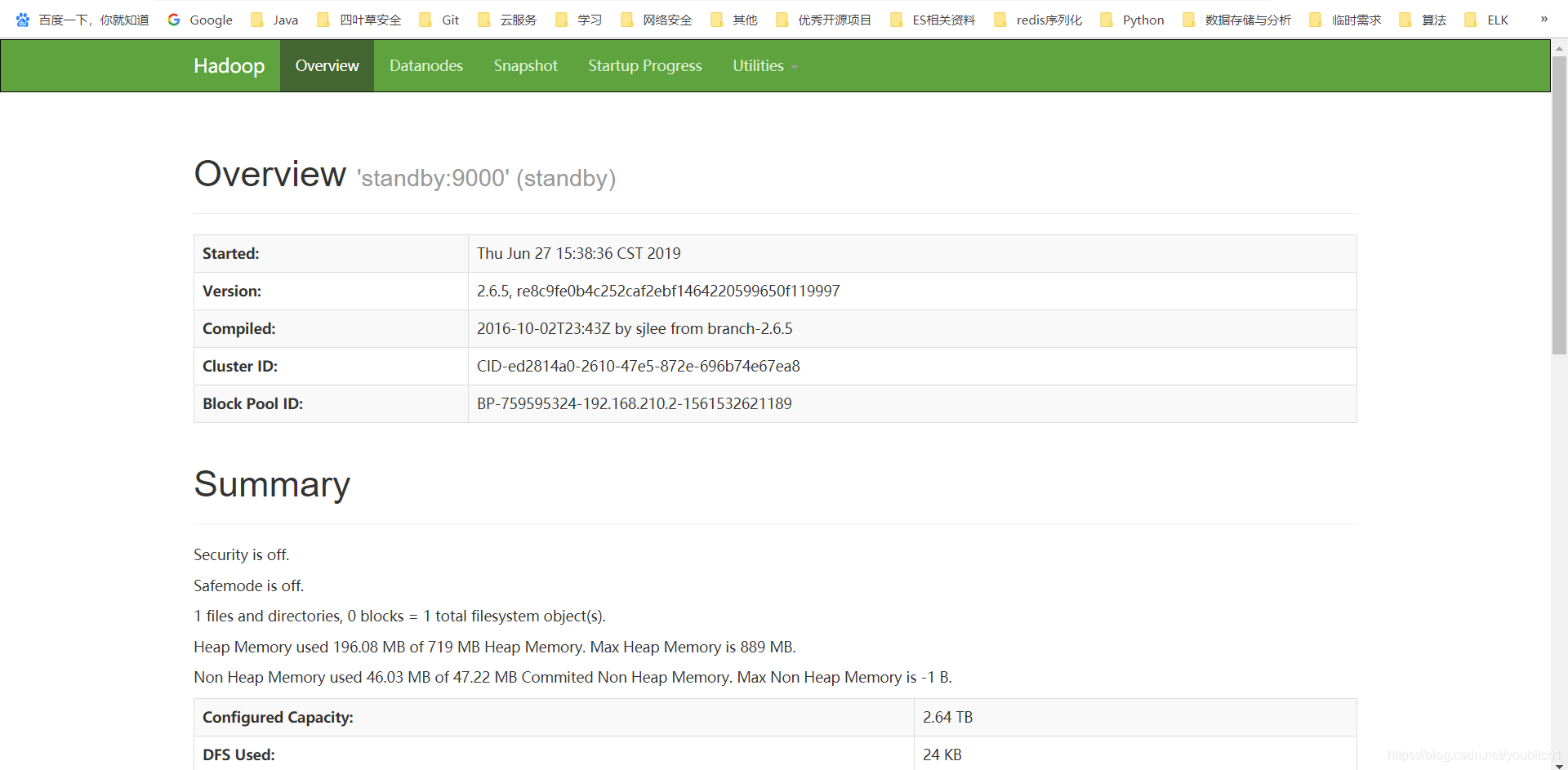Image resolution: width=1568 pixels, height=770 pixels.
Task: Click the 'Started:' row label
Action: coord(231,253)
